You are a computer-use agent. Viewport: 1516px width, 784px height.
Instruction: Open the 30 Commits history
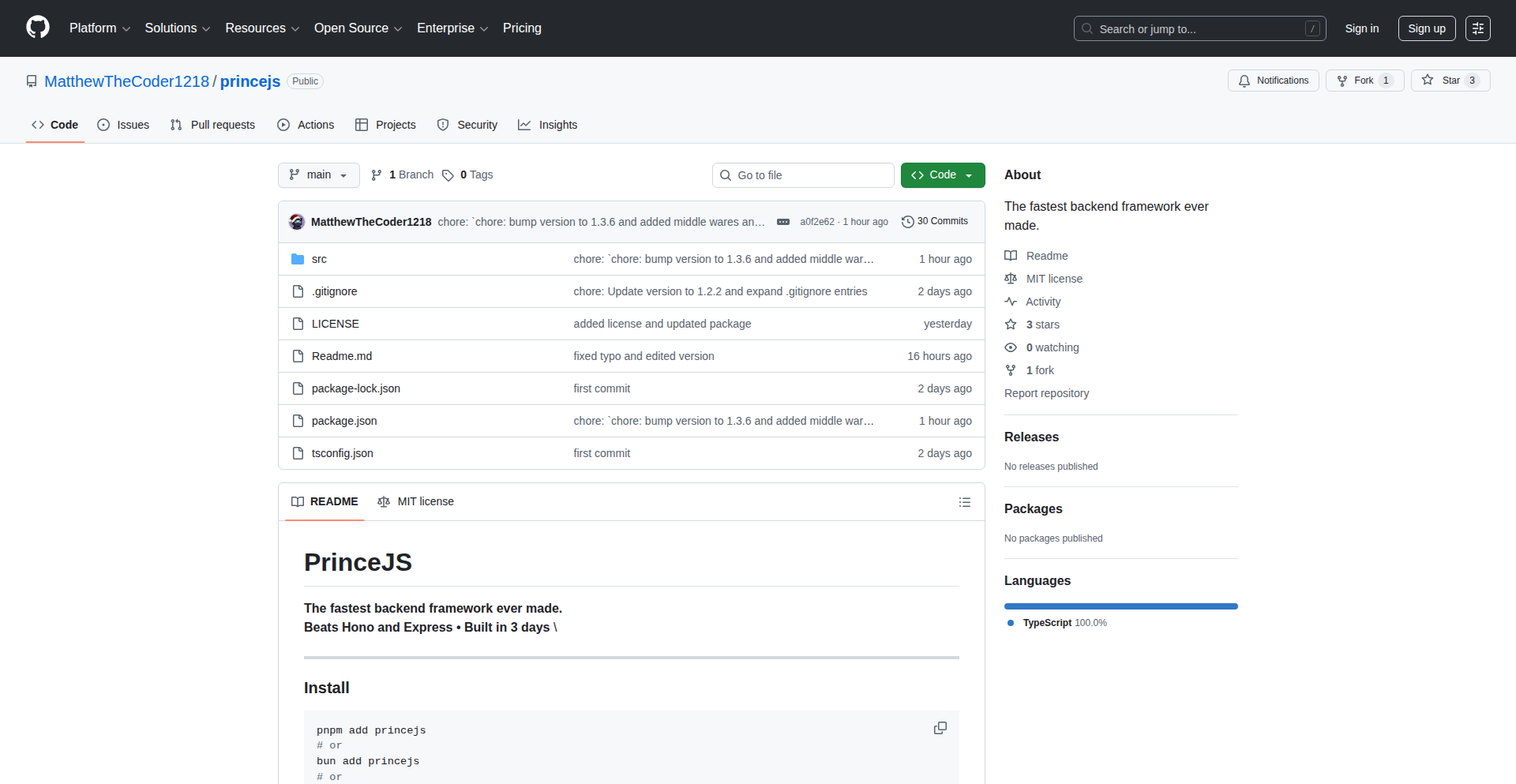point(935,222)
